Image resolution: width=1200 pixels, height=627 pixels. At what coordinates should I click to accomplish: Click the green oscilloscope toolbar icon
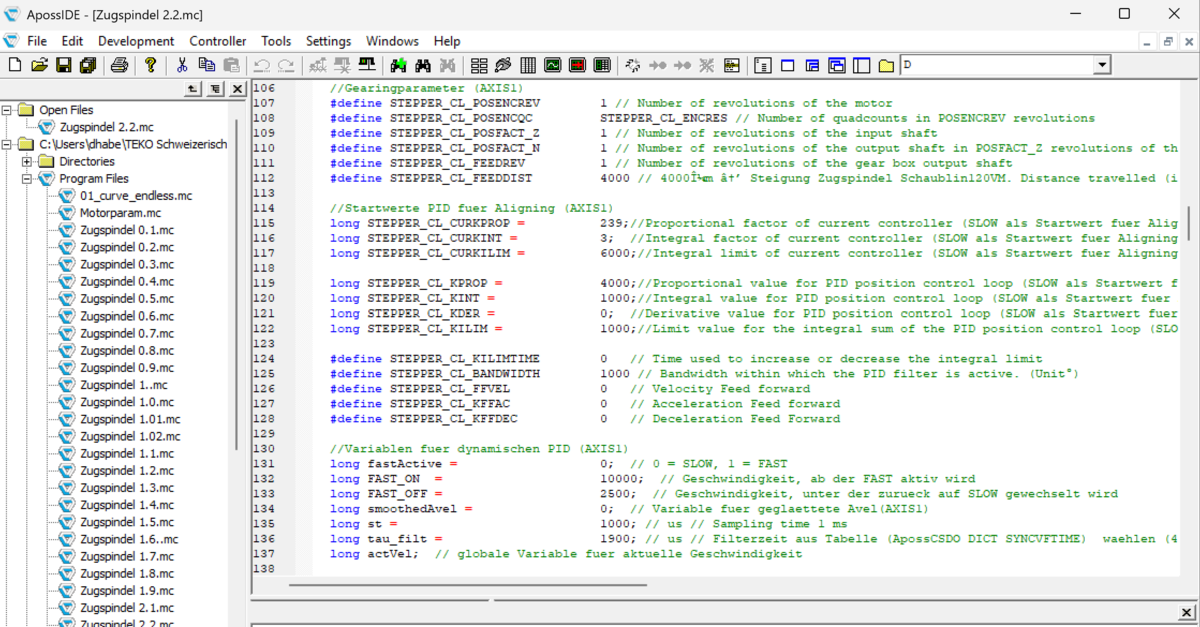tap(553, 66)
